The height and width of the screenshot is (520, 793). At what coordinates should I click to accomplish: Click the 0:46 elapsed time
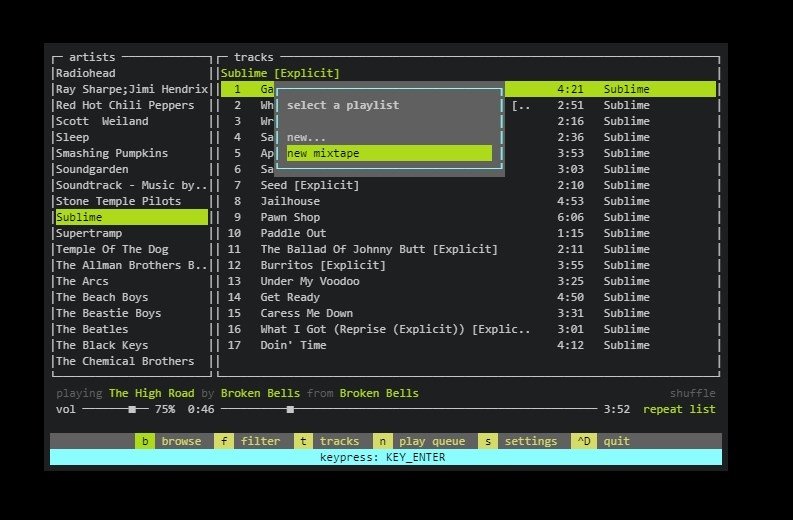coord(201,409)
